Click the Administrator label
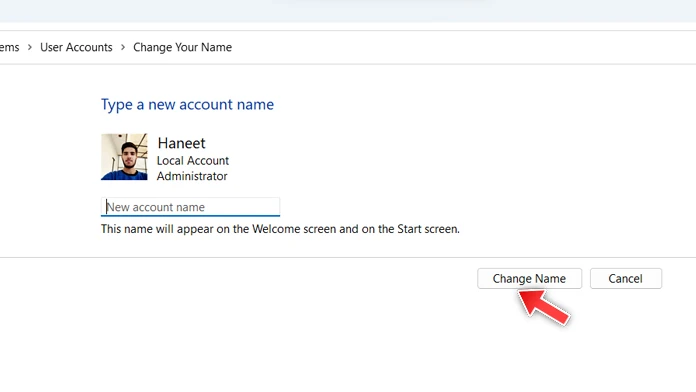The image size is (696, 392). [192, 176]
